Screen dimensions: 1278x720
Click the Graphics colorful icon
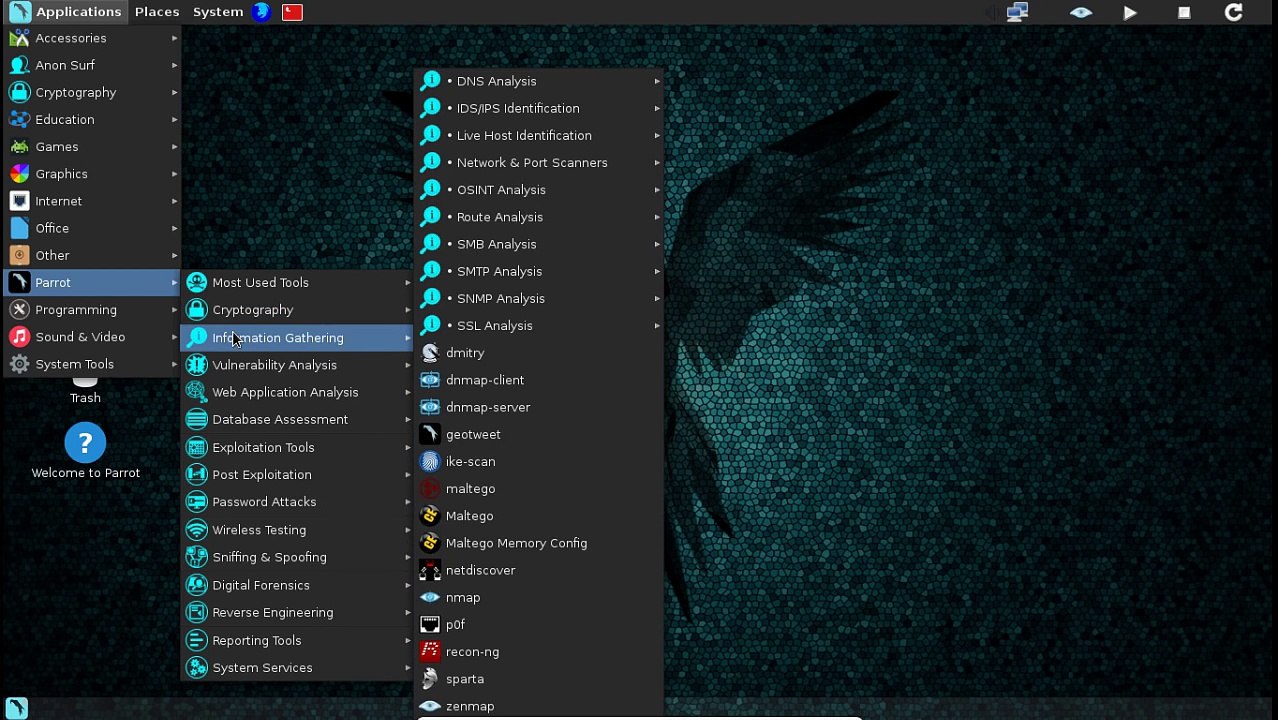[x=19, y=174]
